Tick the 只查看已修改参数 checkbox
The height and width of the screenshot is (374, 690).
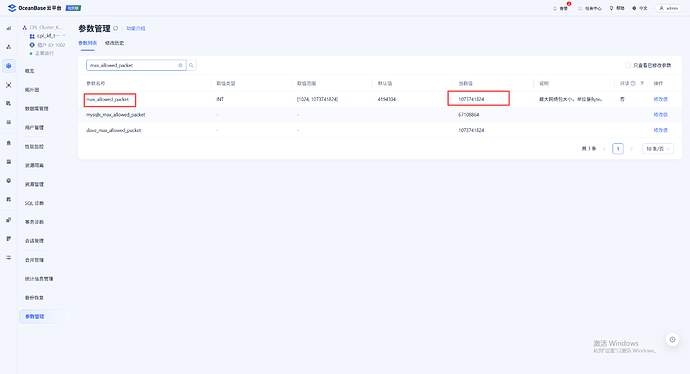[x=628, y=65]
